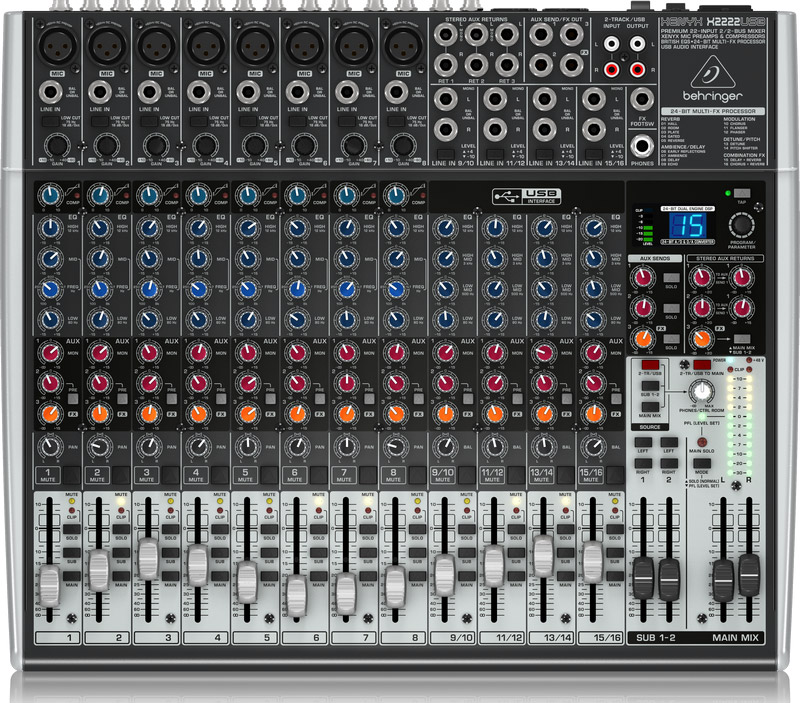Click the main mix left fader cap

coord(723,580)
